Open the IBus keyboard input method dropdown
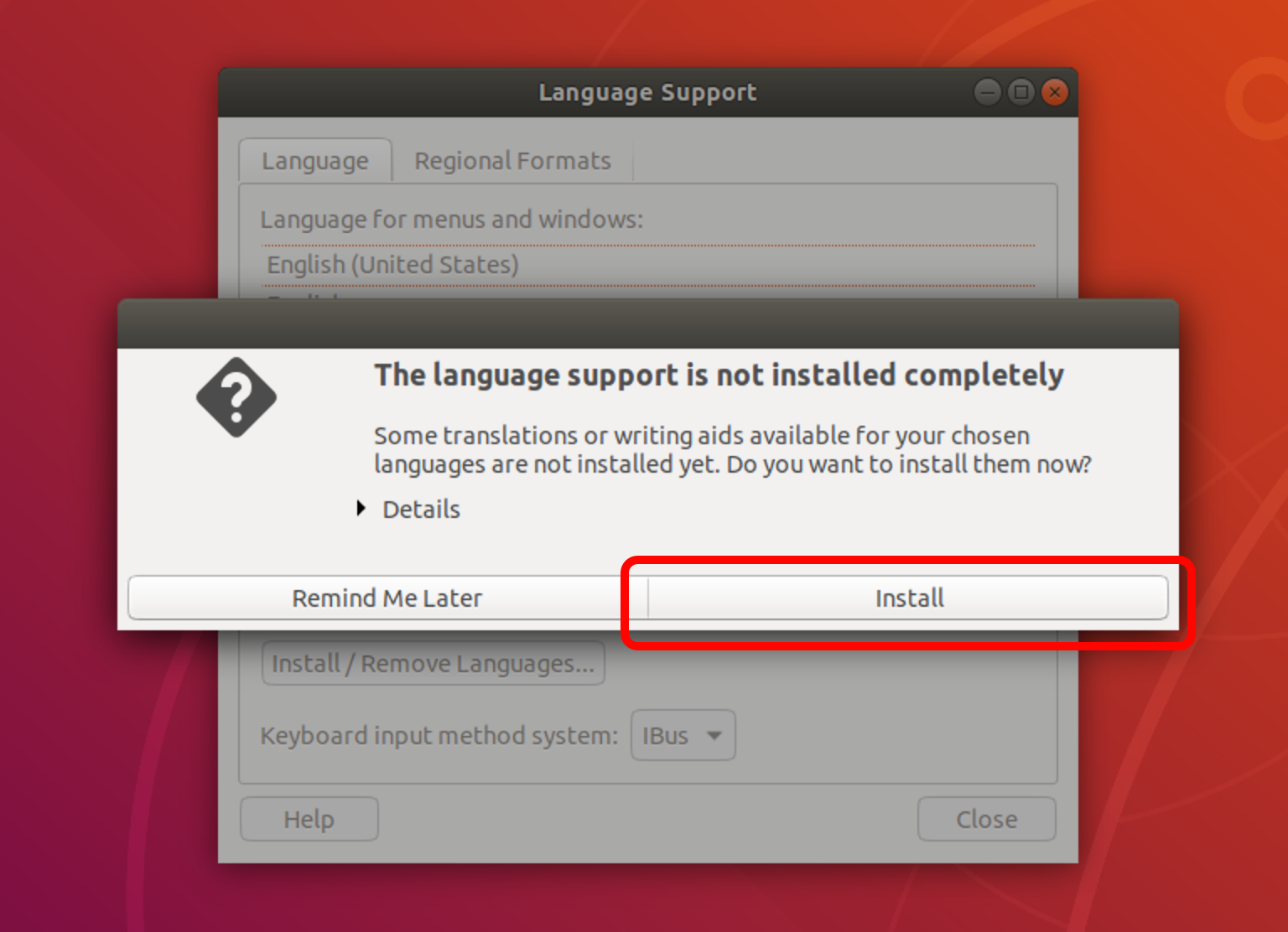The height and width of the screenshot is (932, 1288). tap(683, 736)
